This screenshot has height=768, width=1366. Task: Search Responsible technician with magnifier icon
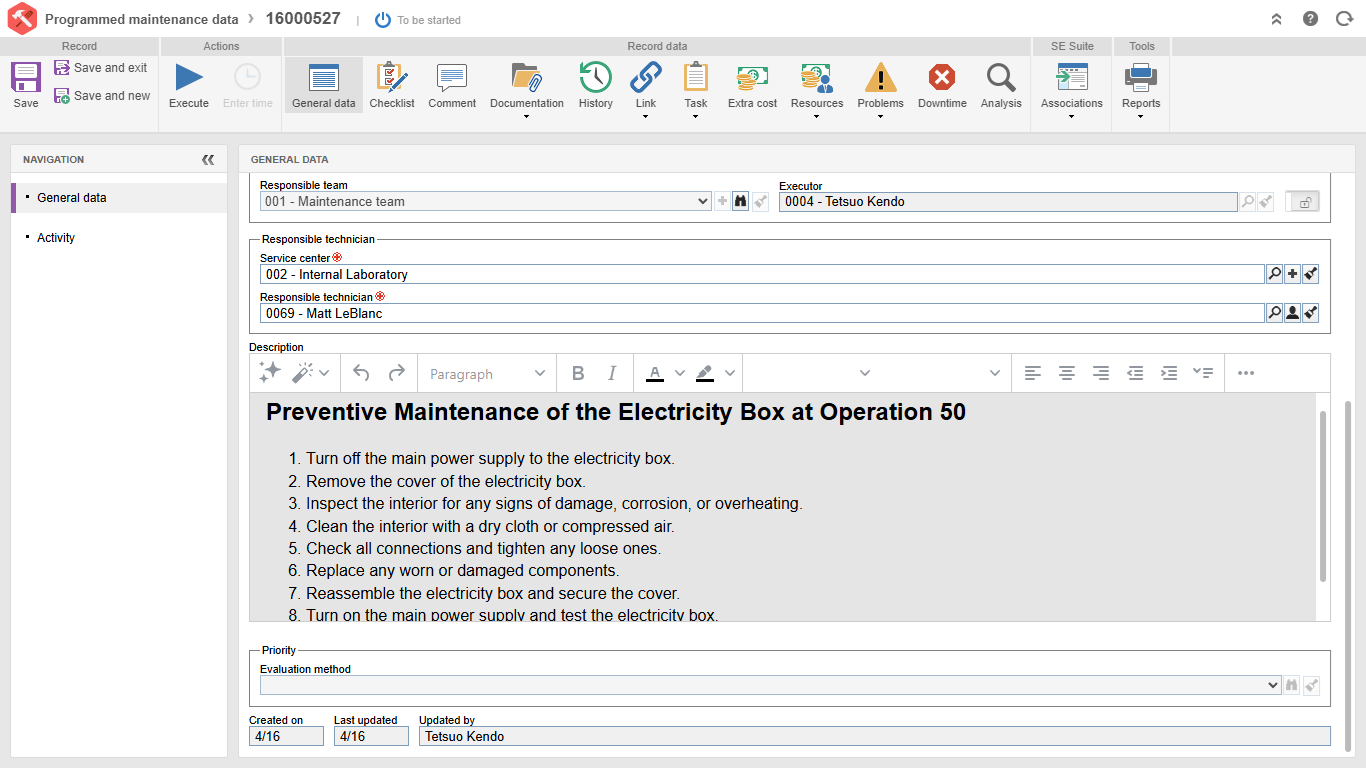1274,313
